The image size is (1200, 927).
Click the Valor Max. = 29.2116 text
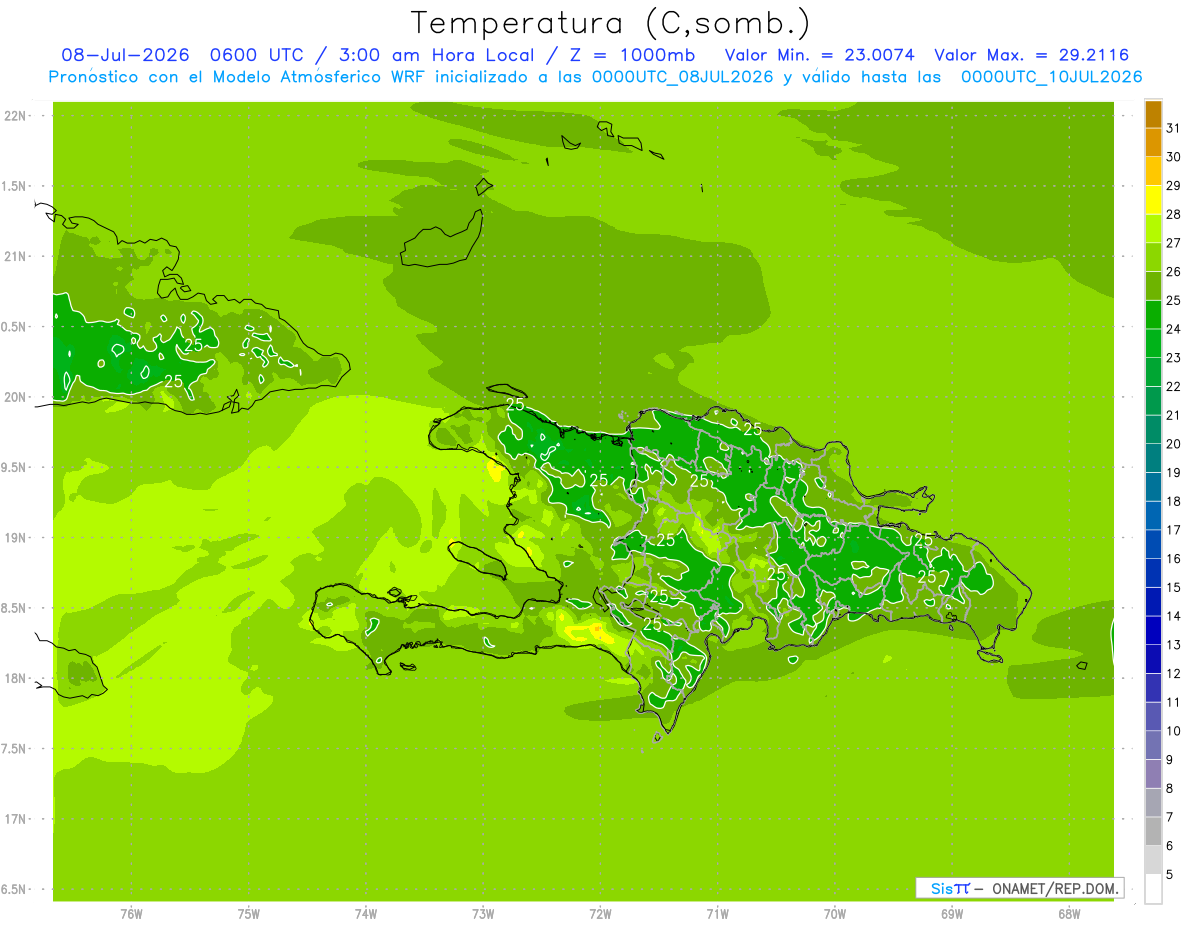1032,55
